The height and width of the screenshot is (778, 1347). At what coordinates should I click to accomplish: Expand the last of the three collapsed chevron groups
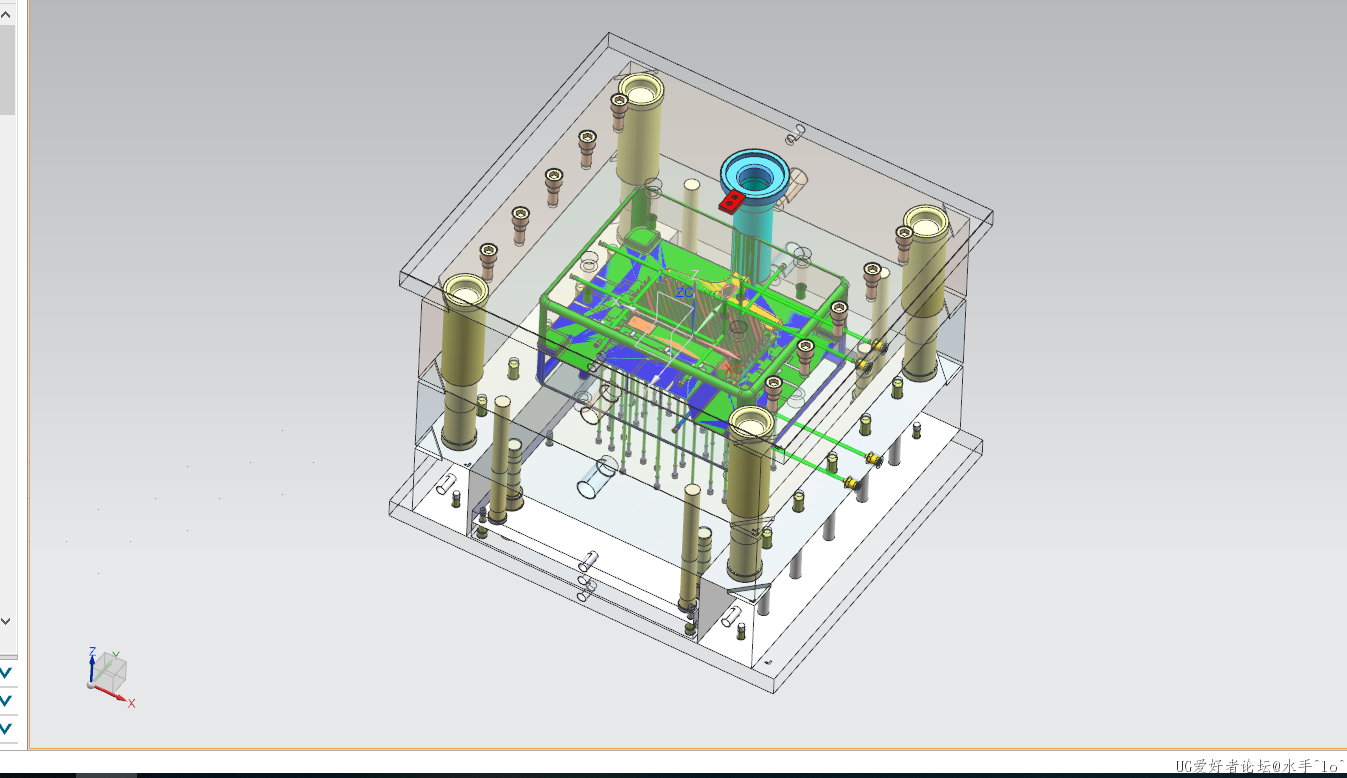(x=6, y=729)
